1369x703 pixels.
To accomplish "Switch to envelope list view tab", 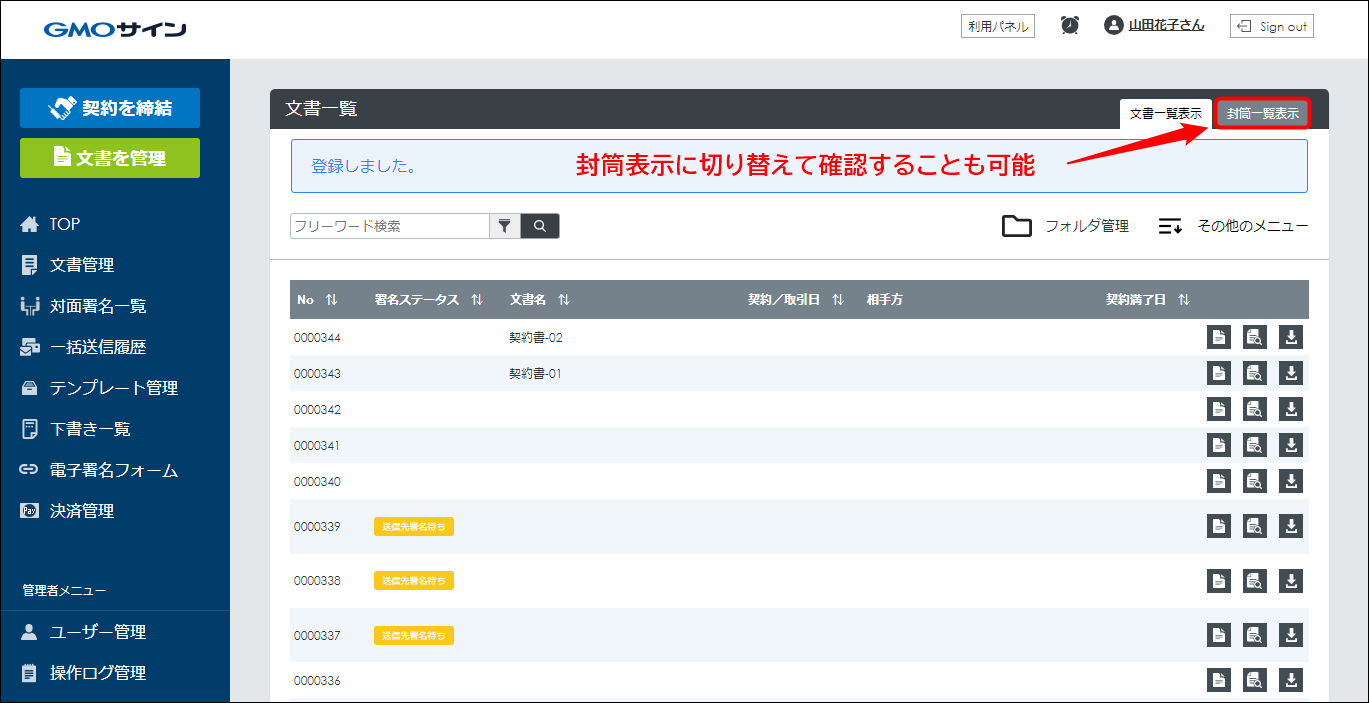I will coord(1263,114).
